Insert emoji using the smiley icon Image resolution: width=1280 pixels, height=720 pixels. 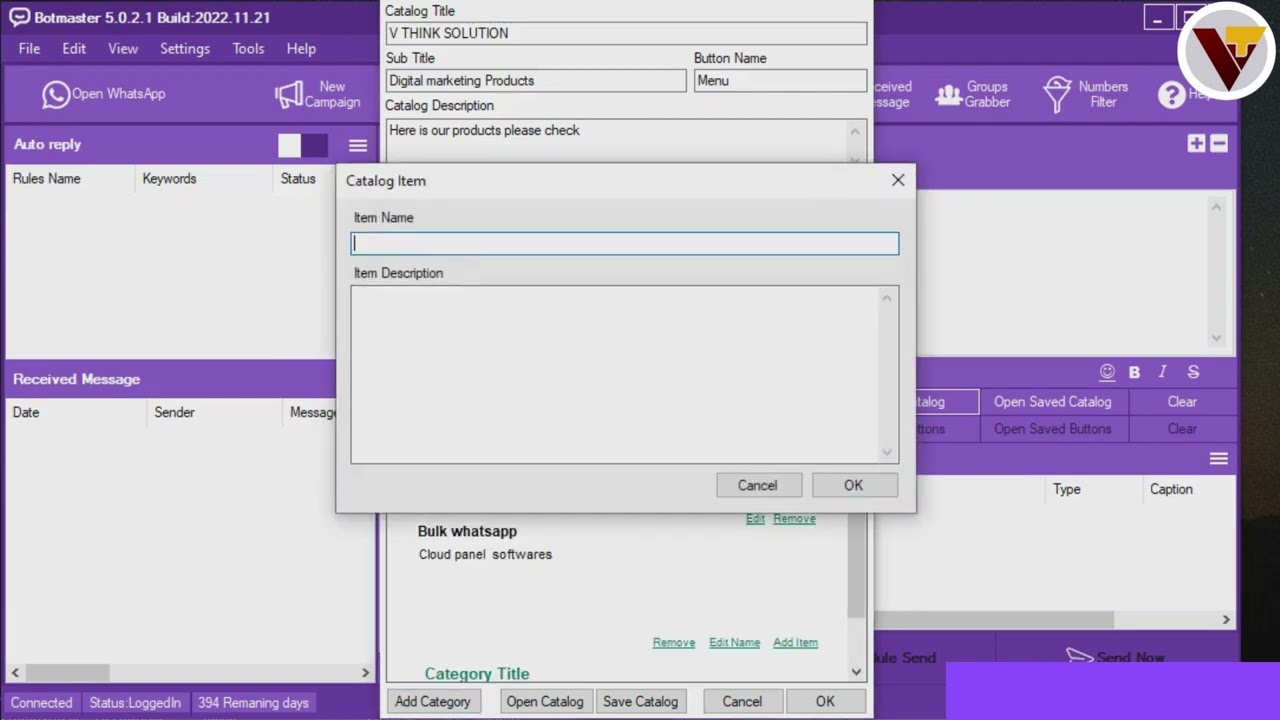click(1107, 372)
